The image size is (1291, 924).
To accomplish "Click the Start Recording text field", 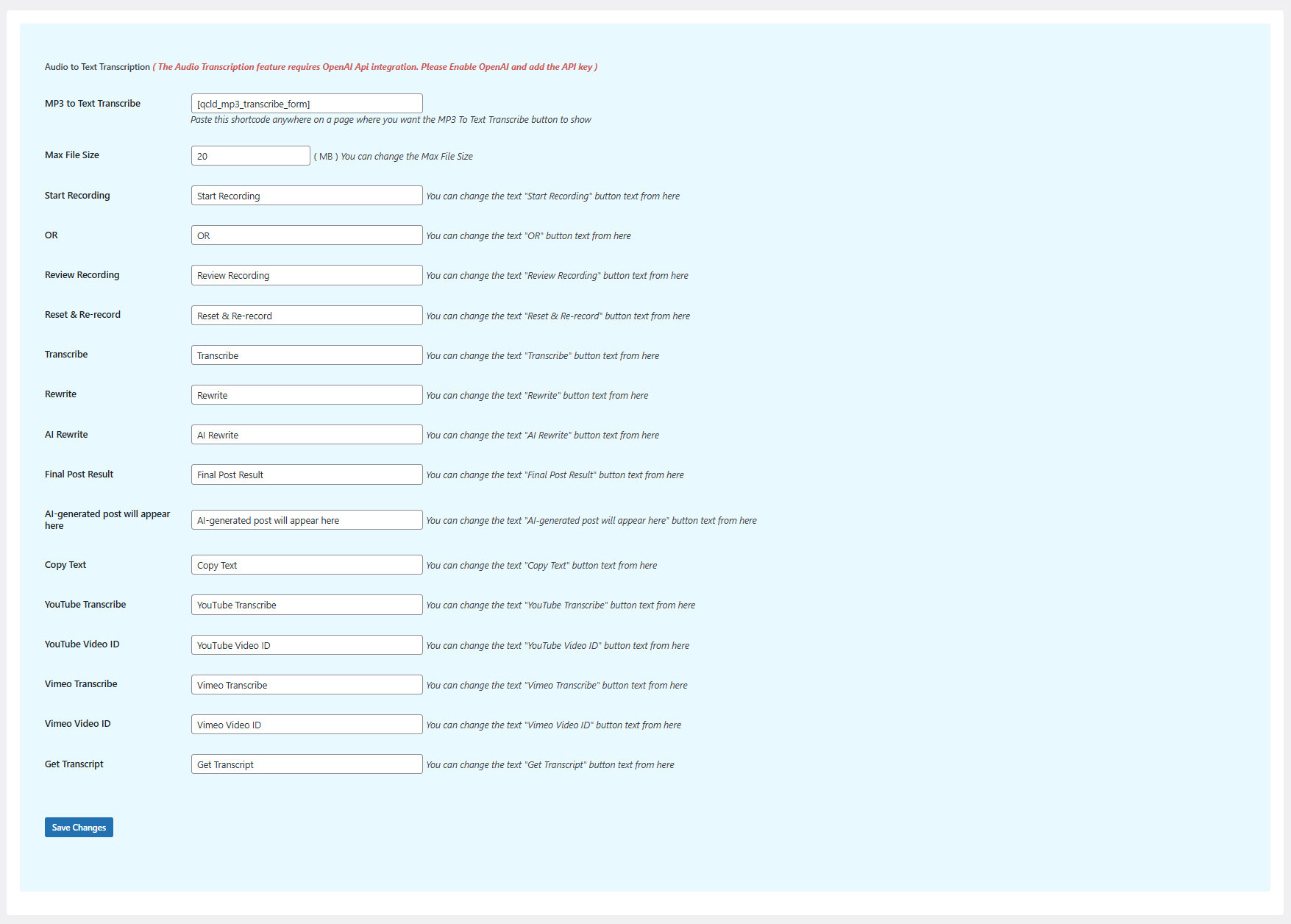I will tap(306, 196).
